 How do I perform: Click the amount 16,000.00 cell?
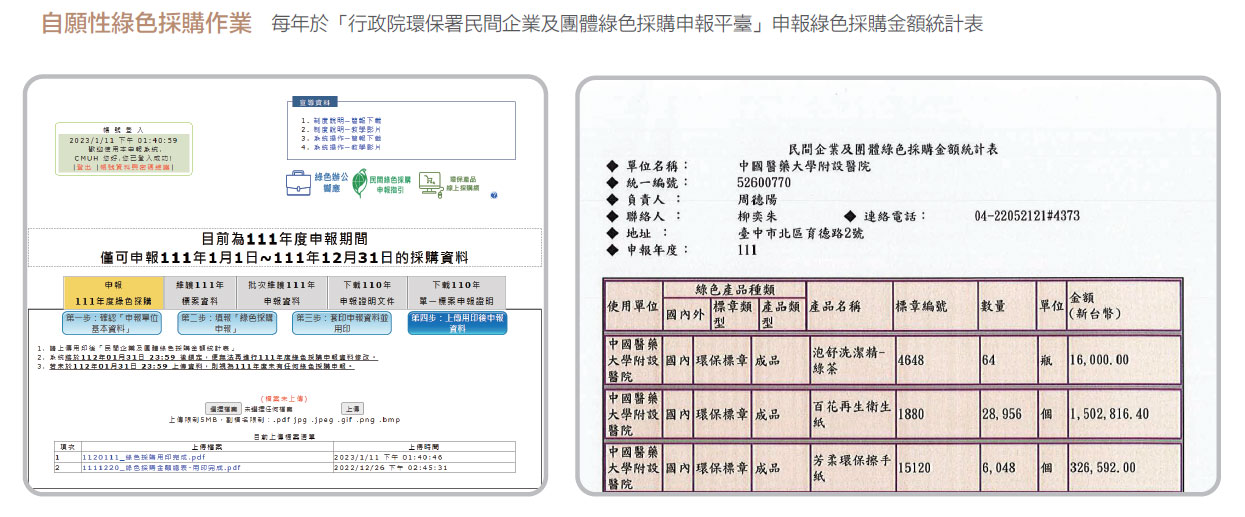click(x=1123, y=360)
